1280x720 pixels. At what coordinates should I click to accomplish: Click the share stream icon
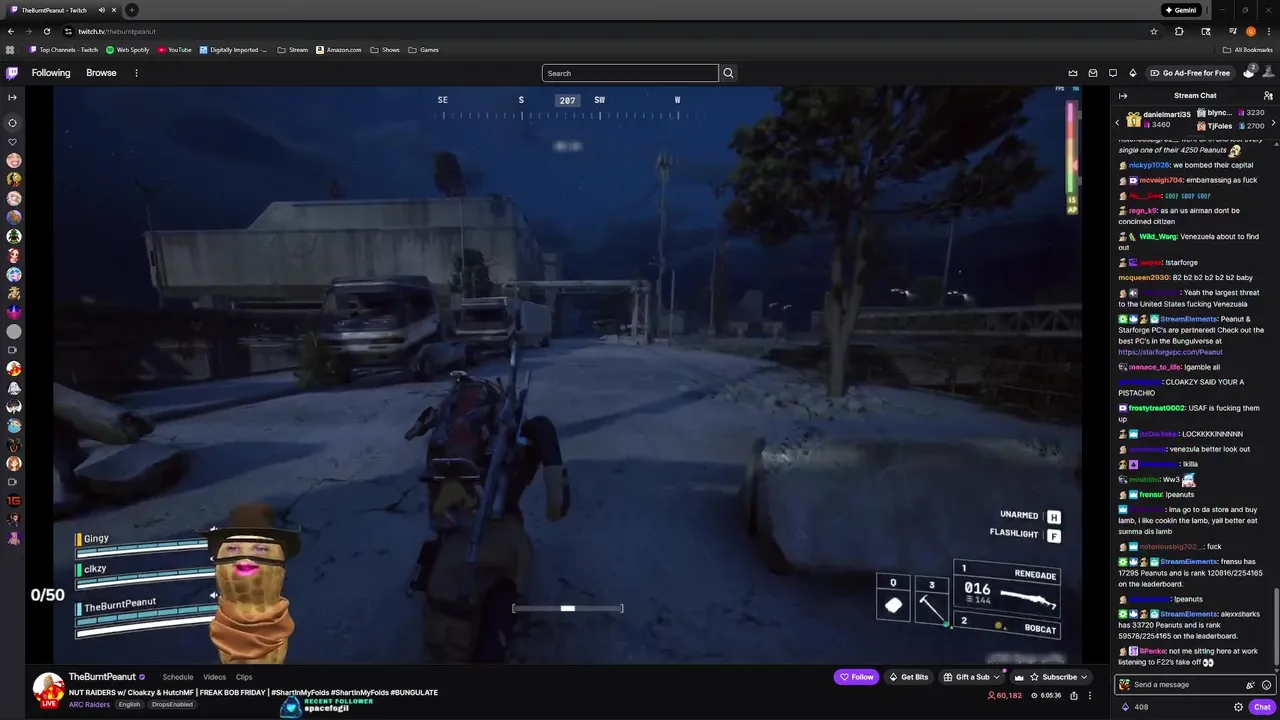tap(1074, 696)
